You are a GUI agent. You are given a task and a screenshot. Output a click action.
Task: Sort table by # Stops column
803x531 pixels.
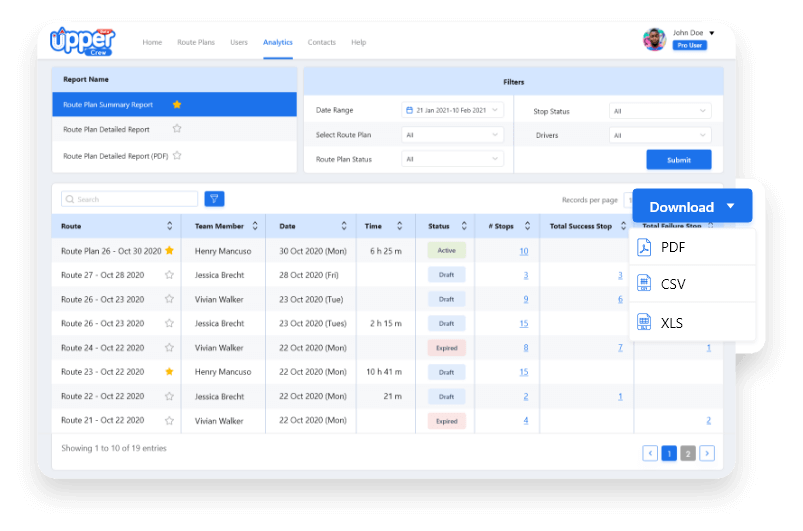point(527,226)
